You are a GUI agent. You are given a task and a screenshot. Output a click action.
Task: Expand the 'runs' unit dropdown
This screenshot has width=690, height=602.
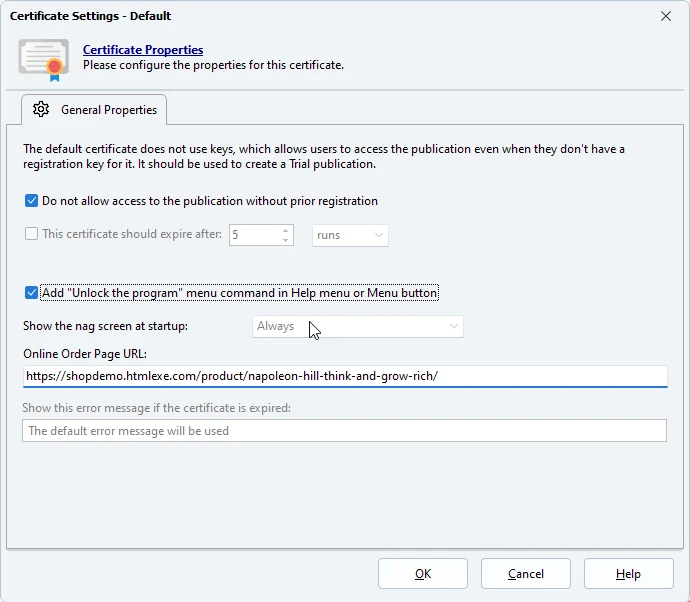[x=350, y=235]
